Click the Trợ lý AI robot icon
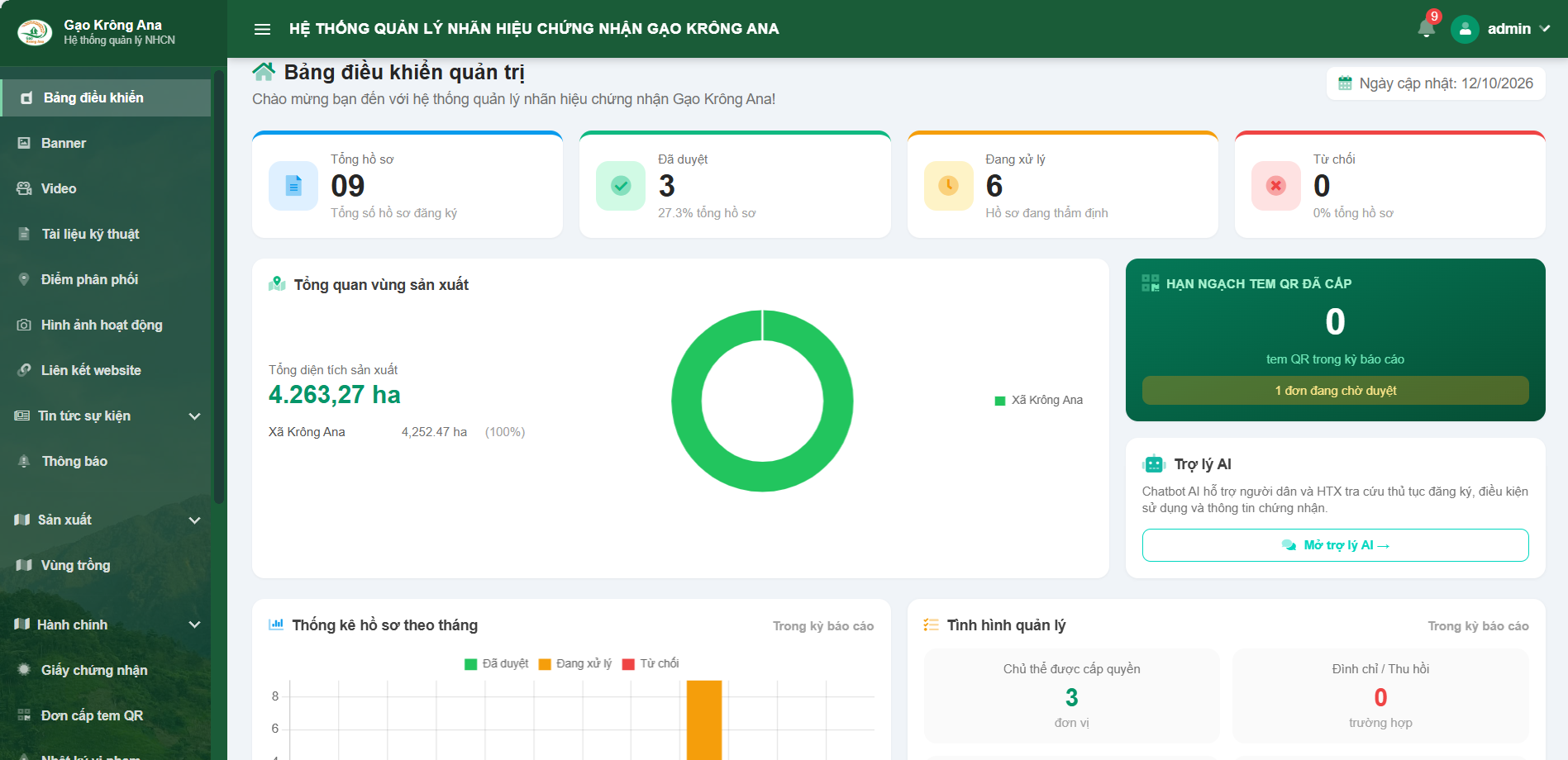This screenshot has height=760, width=1568. 1154,464
